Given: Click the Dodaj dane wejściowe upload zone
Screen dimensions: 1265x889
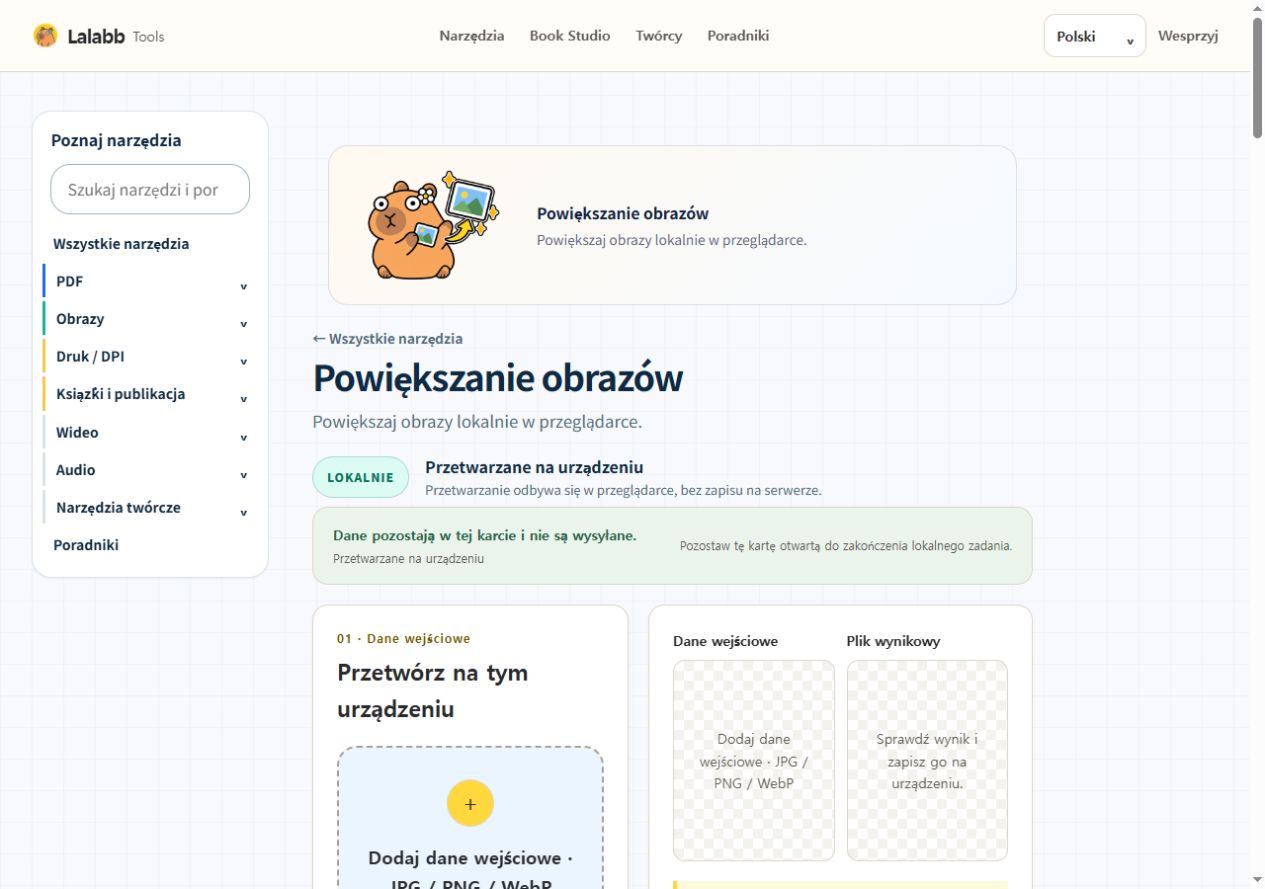Looking at the screenshot, I should (x=470, y=817).
